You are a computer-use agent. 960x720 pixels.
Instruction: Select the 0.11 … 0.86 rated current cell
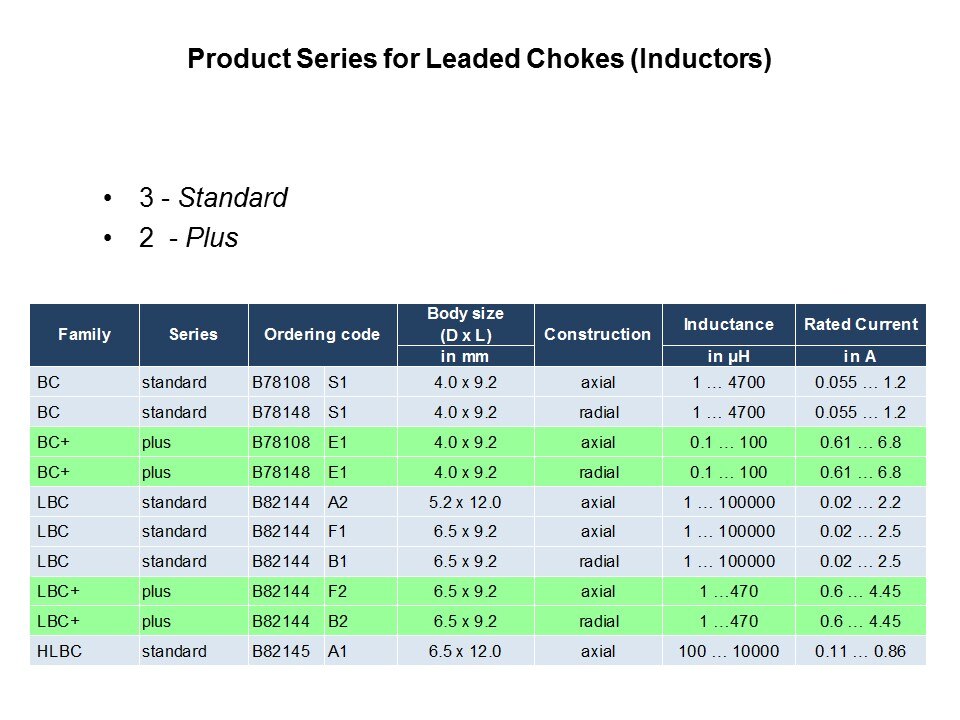click(x=860, y=651)
